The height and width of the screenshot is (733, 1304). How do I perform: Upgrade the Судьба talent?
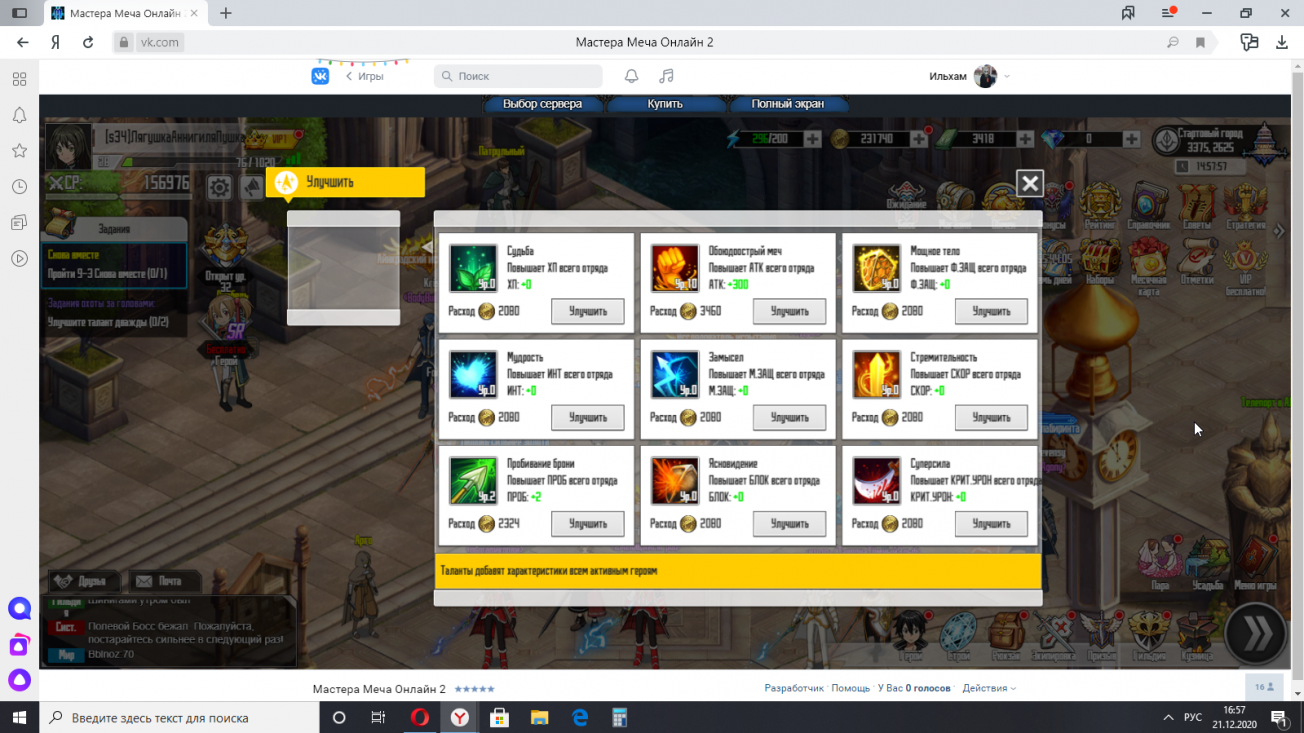(587, 311)
